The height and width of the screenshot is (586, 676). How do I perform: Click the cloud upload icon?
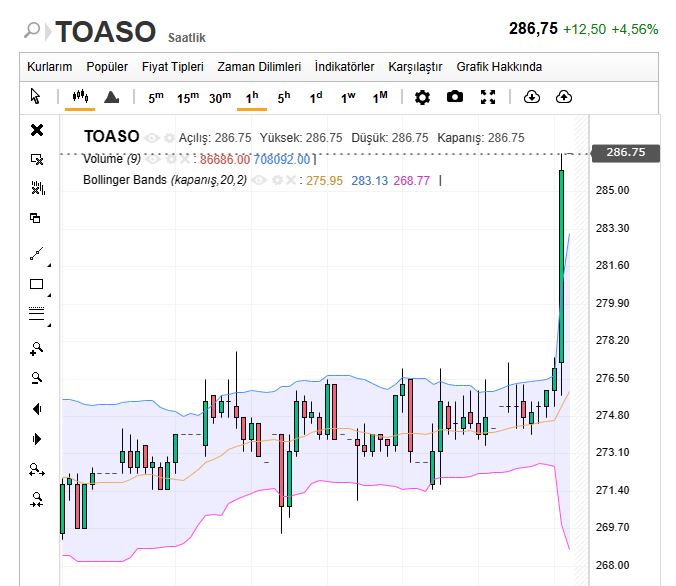[563, 97]
